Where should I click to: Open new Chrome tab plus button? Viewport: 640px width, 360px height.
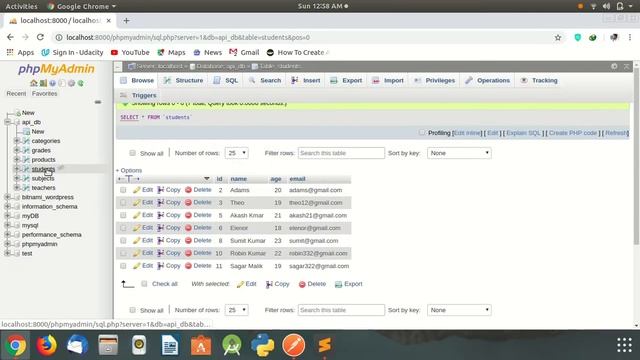coord(126,20)
